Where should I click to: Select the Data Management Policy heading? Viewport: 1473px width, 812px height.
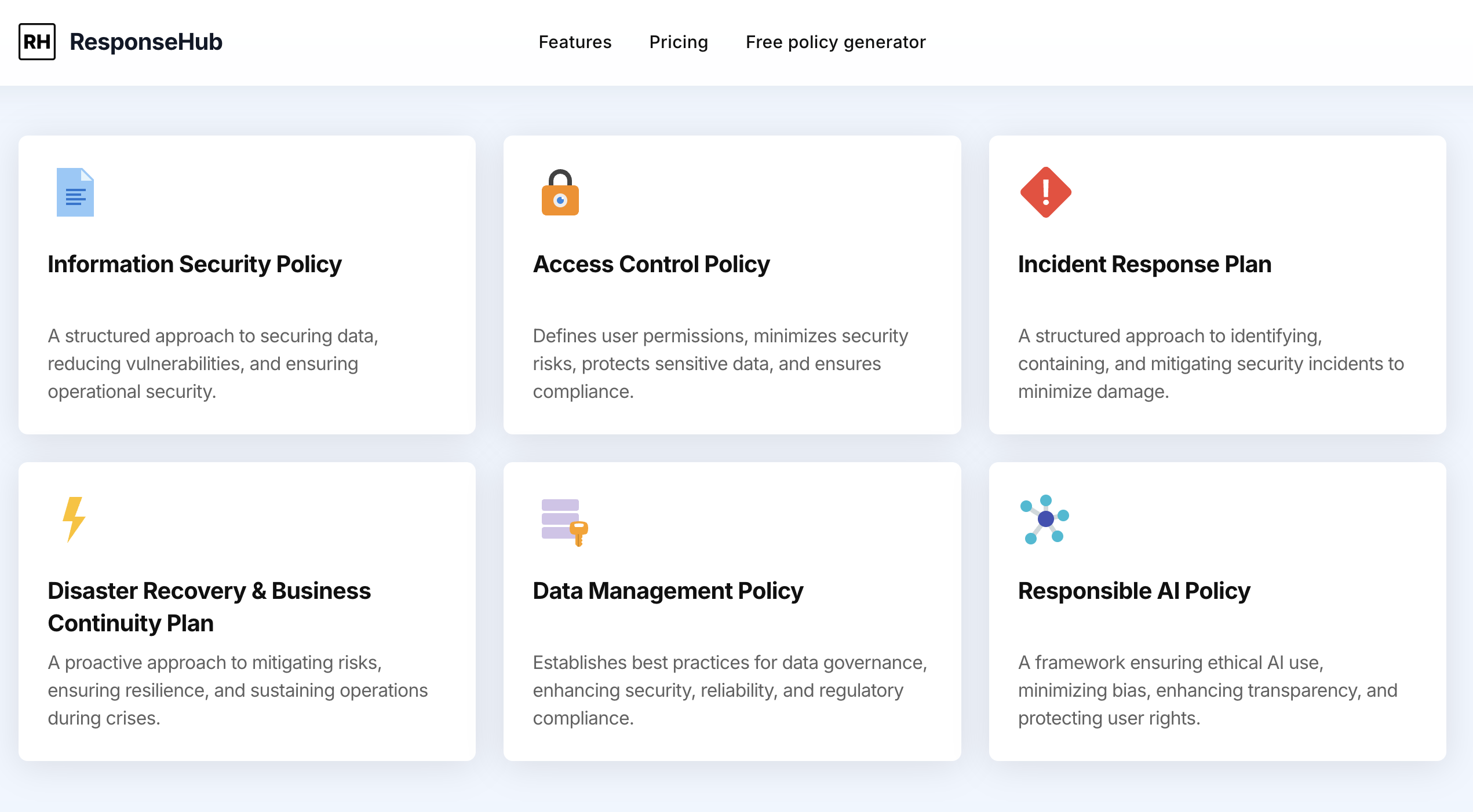coord(668,591)
